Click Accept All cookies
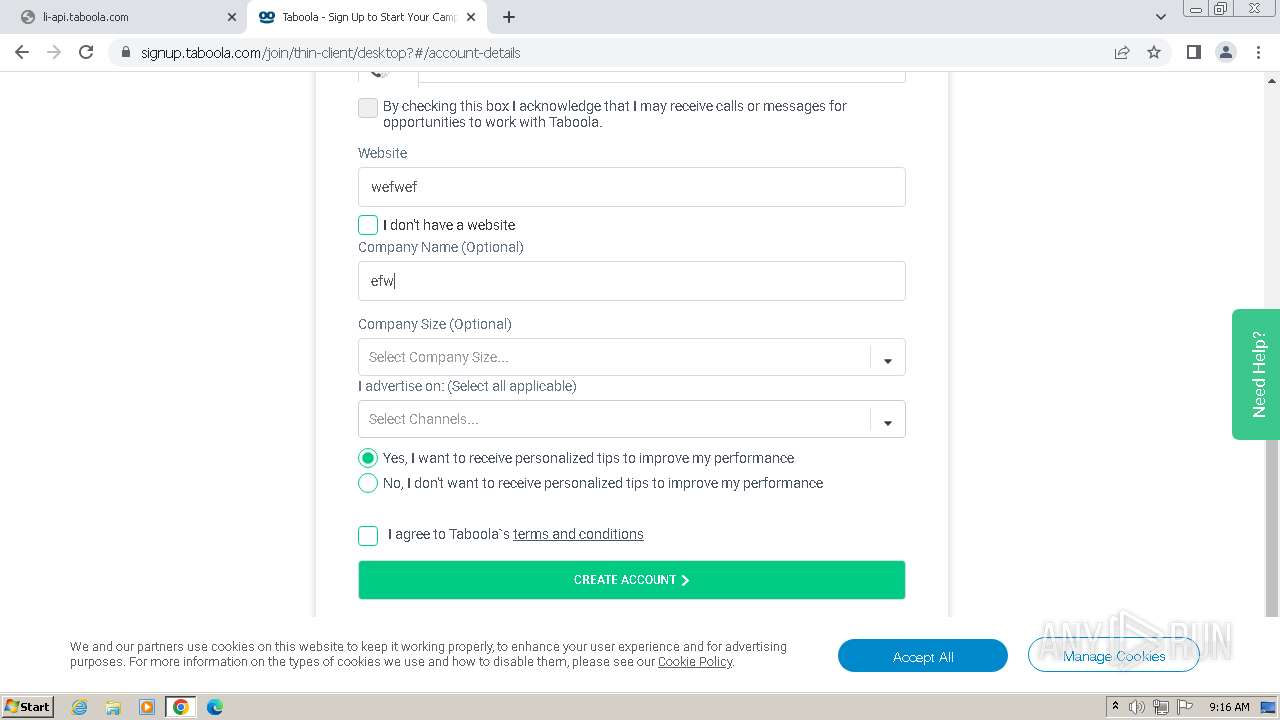The height and width of the screenshot is (720, 1280). (923, 656)
